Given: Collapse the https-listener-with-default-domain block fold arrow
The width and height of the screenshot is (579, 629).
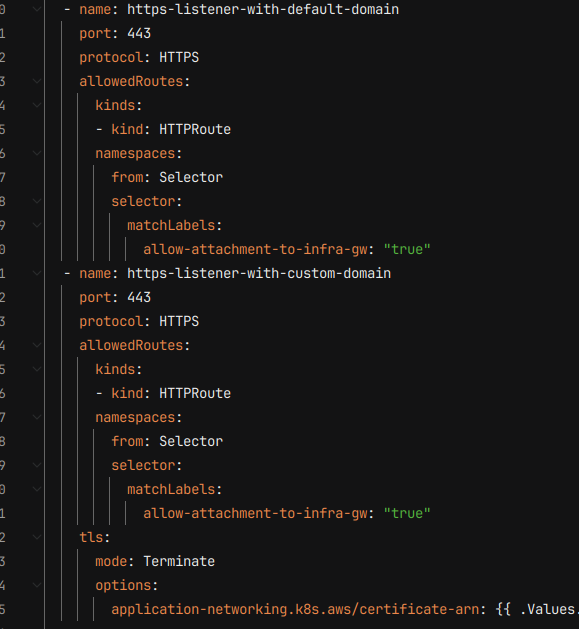Looking at the screenshot, I should (x=37, y=9).
